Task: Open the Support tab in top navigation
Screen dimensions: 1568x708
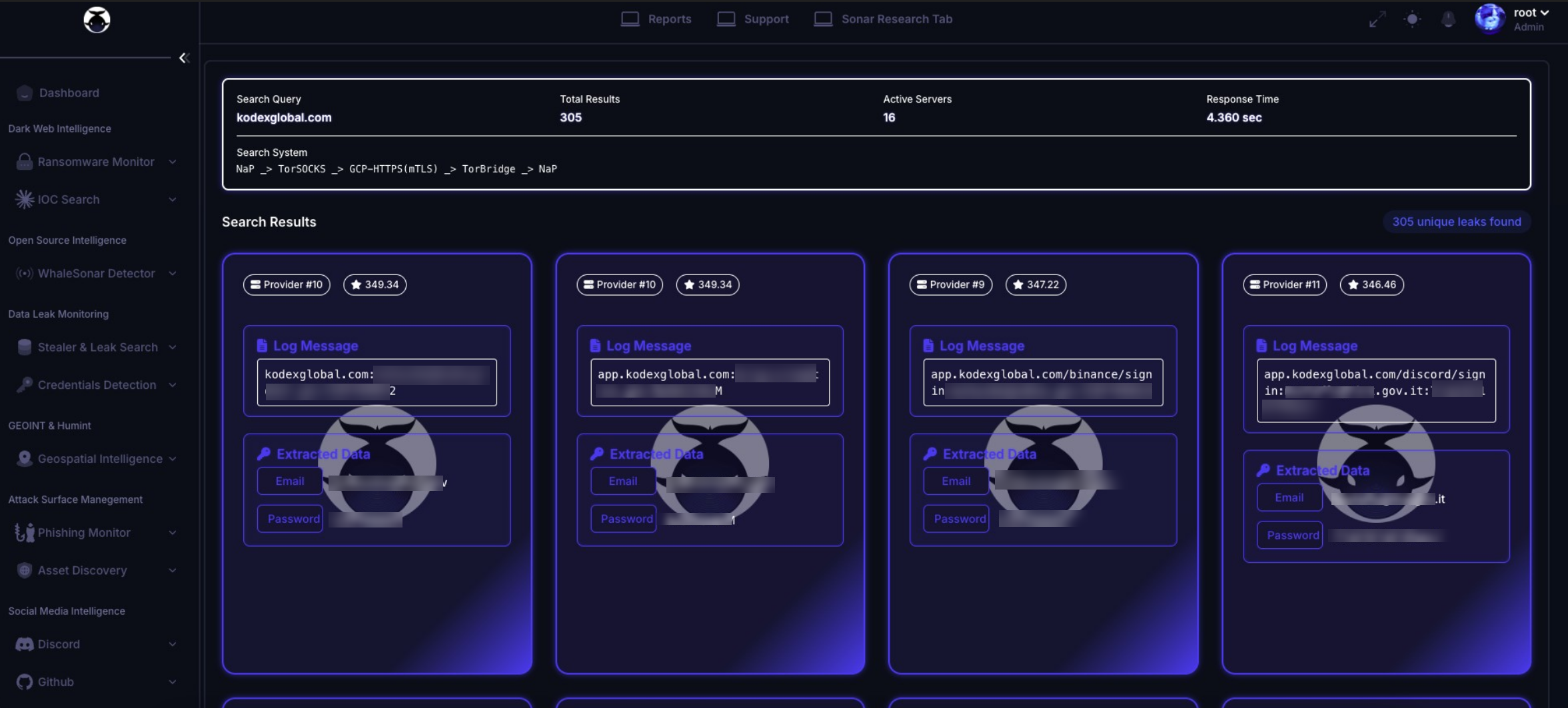Action: (753, 19)
